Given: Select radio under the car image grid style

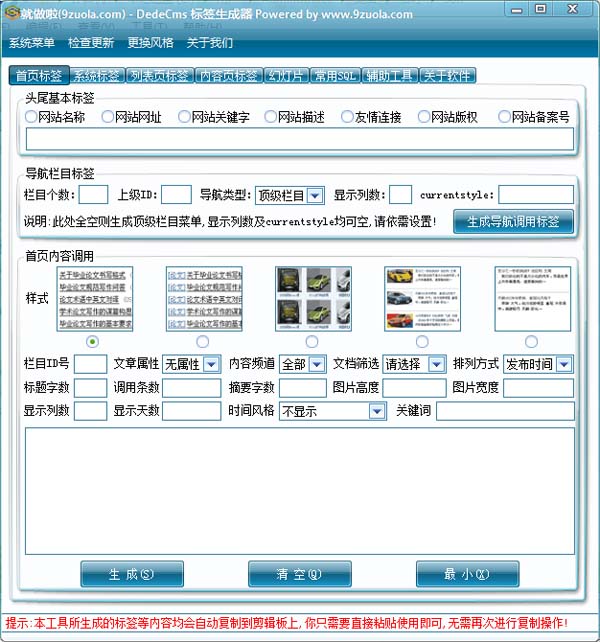Looking at the screenshot, I should pyautogui.click(x=312, y=341).
